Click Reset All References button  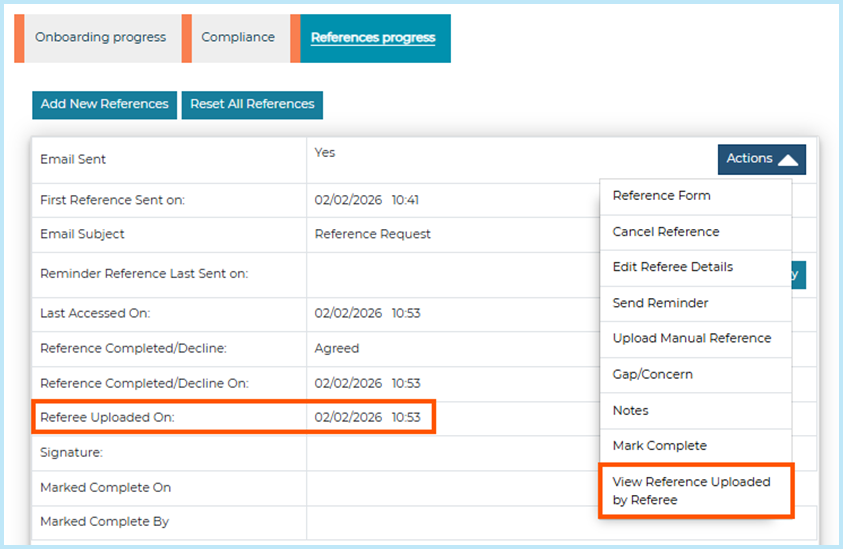click(x=252, y=104)
